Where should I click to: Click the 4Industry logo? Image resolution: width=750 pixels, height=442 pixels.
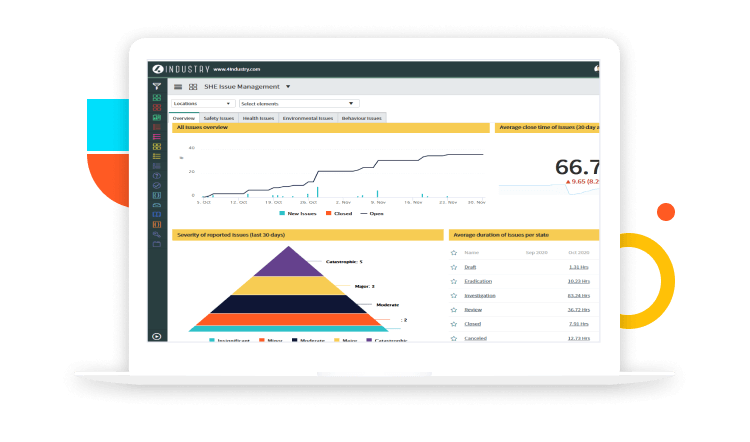(x=181, y=69)
